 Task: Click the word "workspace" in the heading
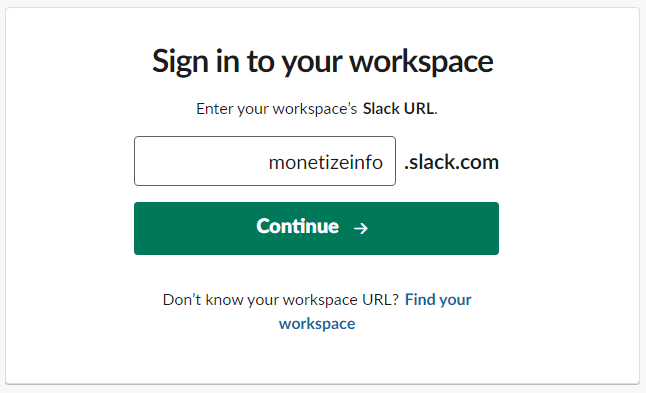[421, 62]
